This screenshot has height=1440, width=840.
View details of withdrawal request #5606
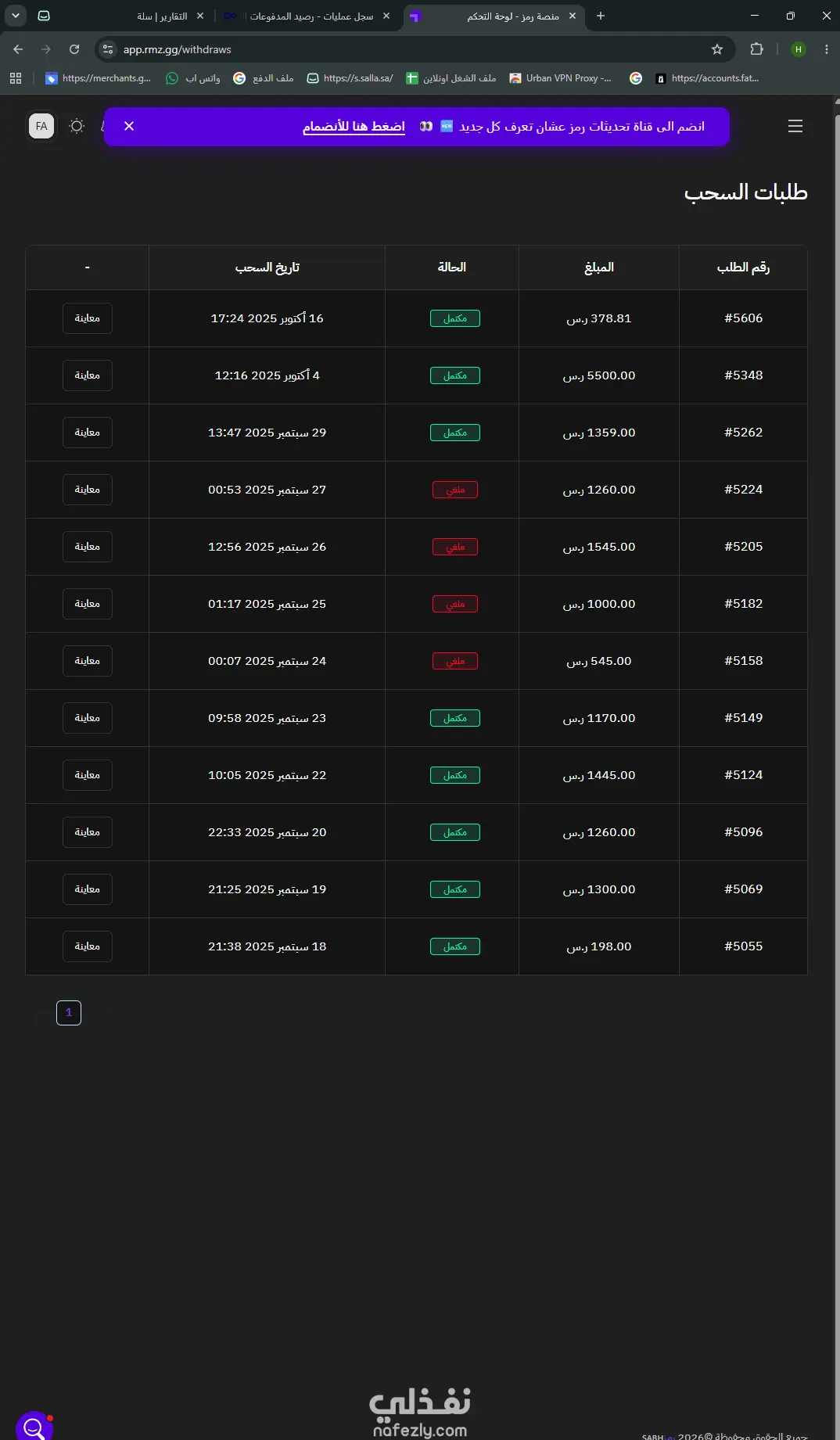[x=88, y=318]
